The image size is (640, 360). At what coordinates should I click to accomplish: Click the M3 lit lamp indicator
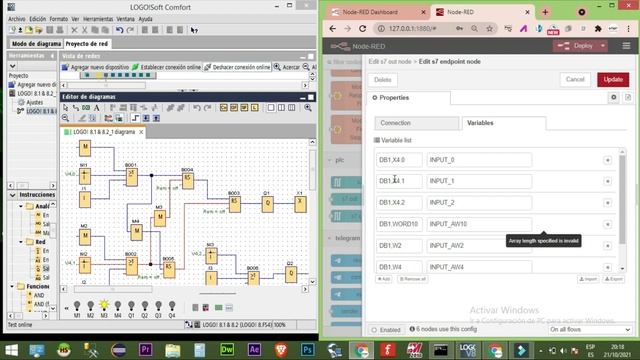tap(104, 305)
